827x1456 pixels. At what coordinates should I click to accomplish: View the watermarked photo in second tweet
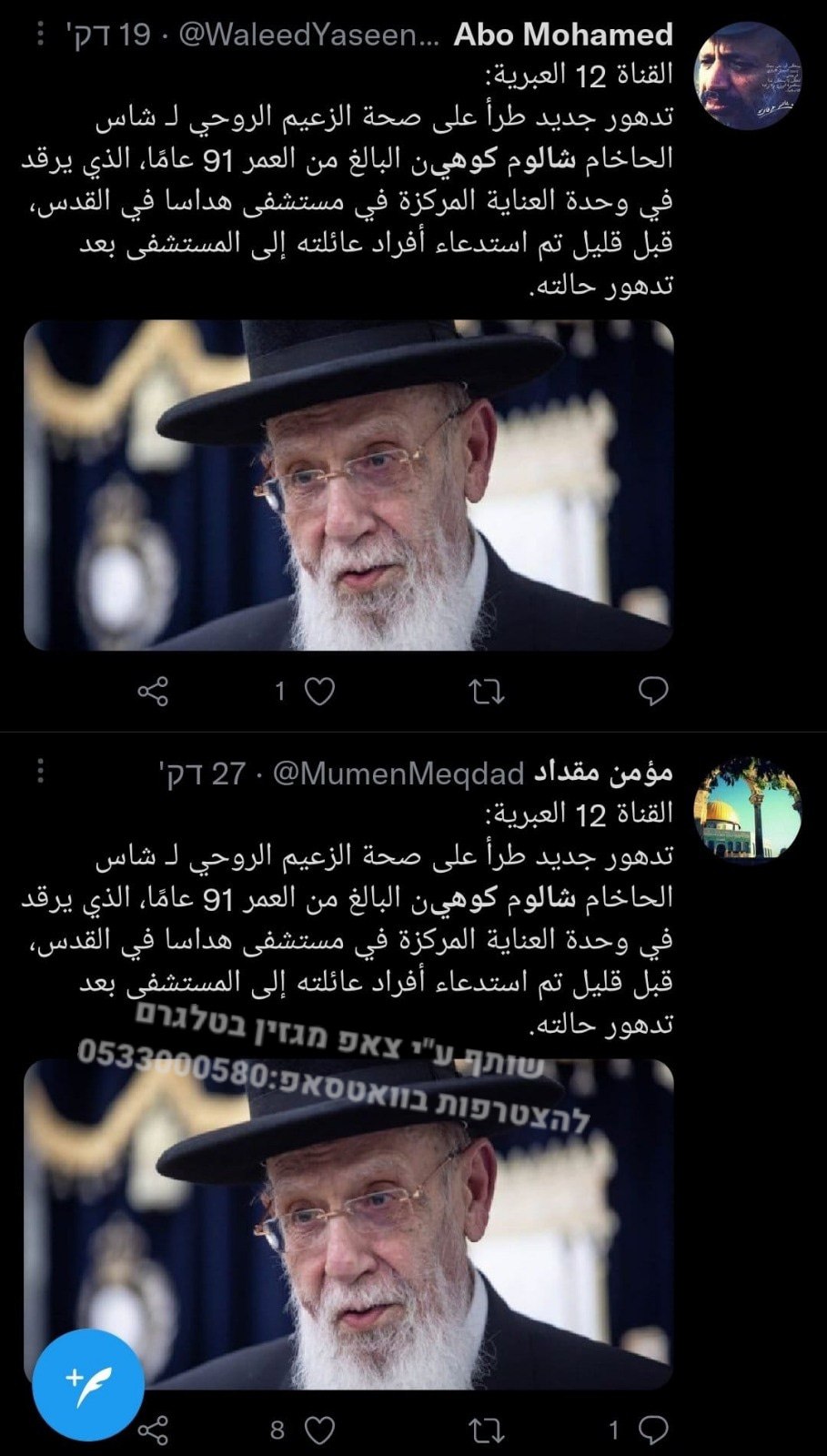(348, 1224)
